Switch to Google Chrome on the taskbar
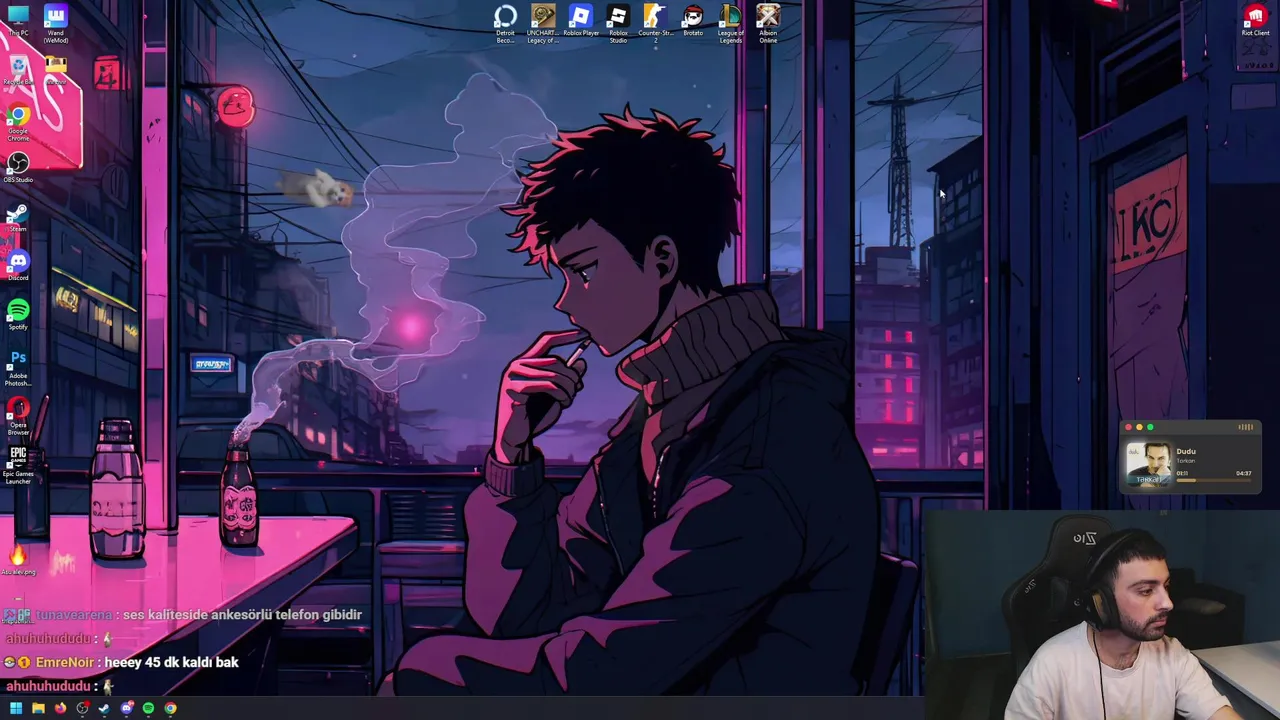The width and height of the screenshot is (1280, 720). point(170,708)
